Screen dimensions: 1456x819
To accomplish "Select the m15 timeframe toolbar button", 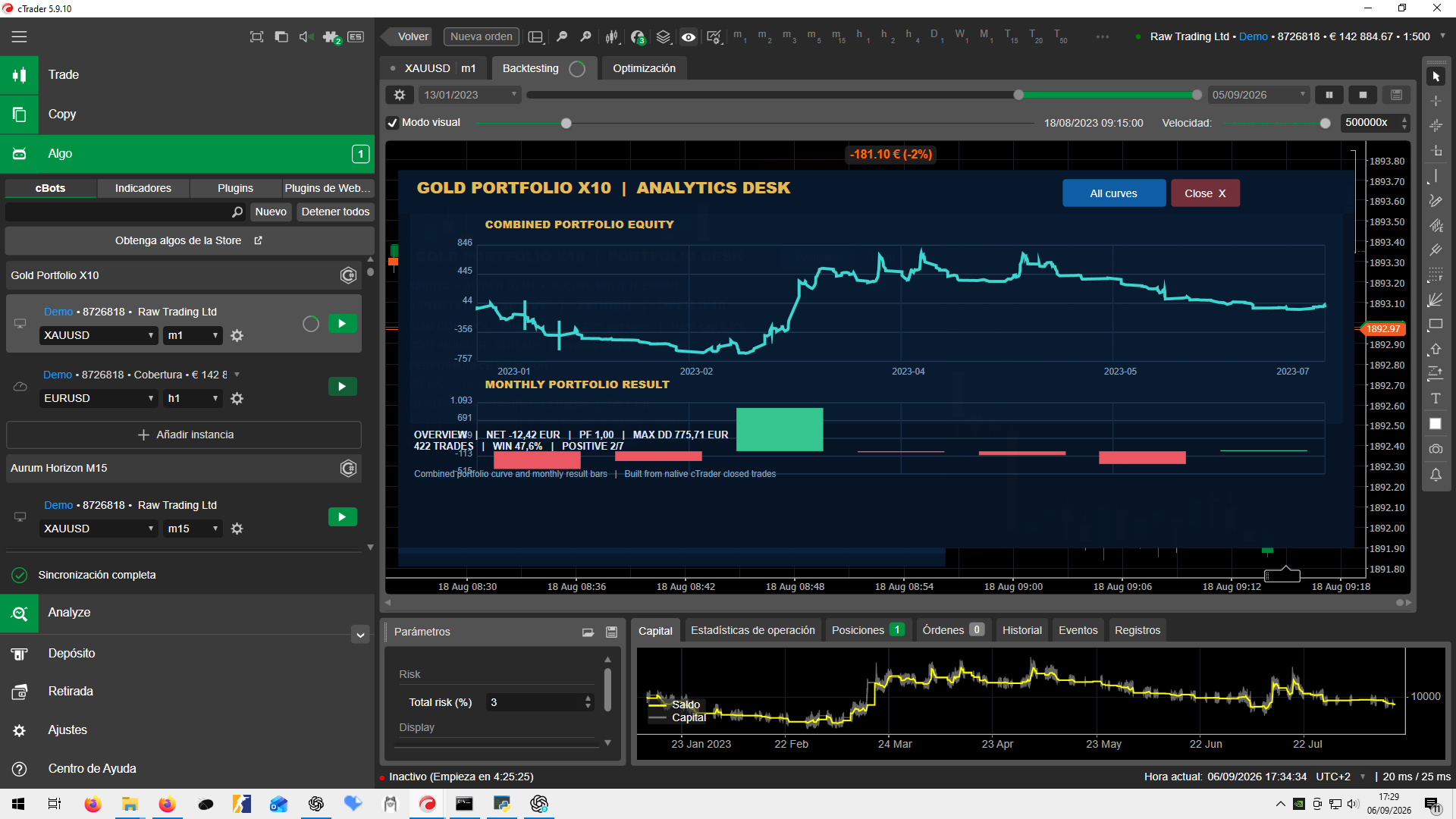I will [x=838, y=36].
